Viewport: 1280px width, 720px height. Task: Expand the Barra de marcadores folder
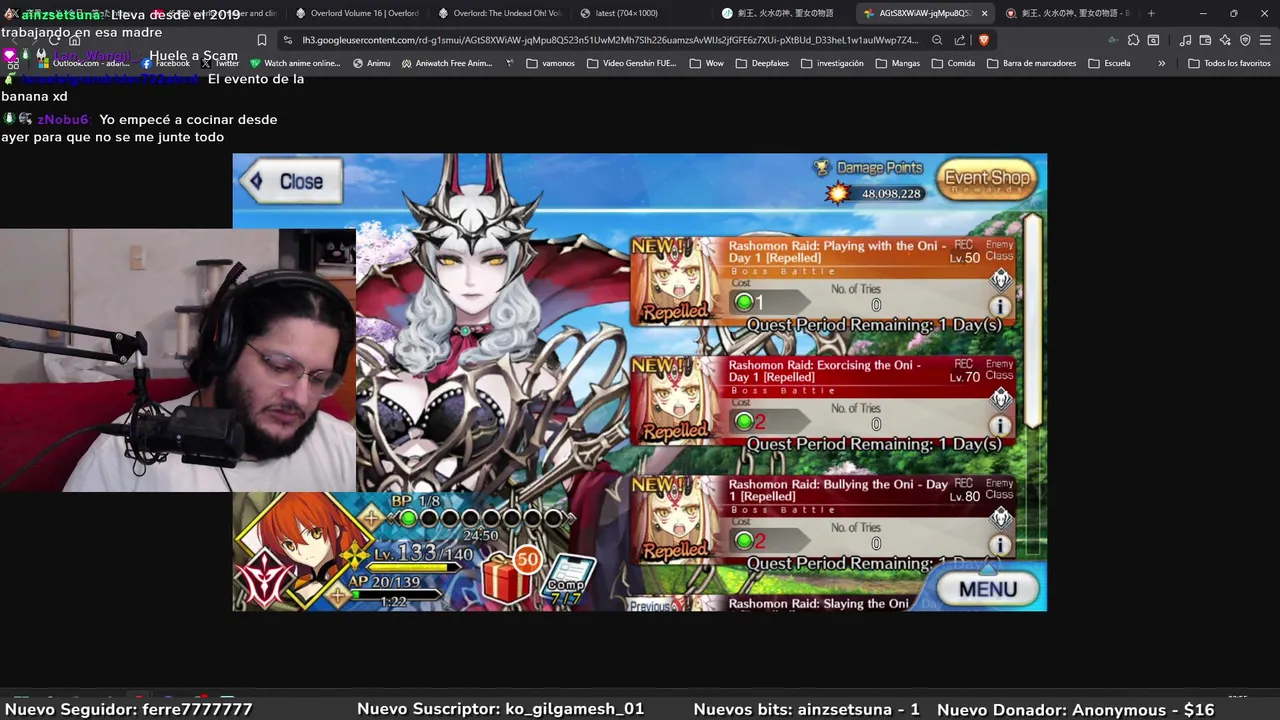pos(1031,63)
